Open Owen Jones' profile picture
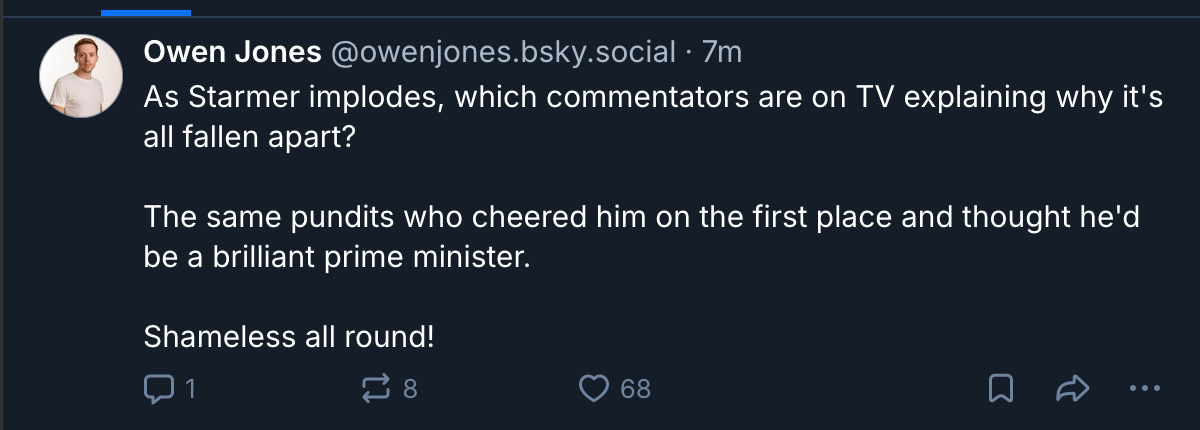Screen dimensions: 1200x430 point(80,76)
